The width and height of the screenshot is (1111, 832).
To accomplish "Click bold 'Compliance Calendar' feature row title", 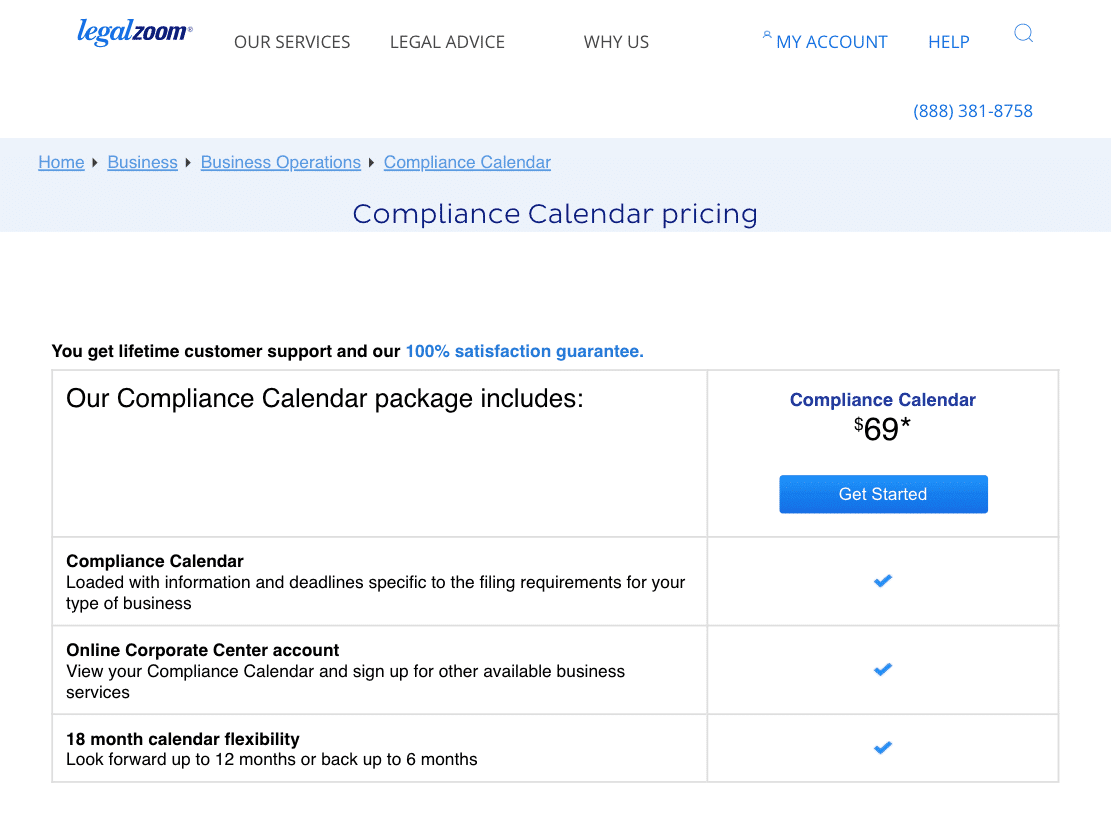I will pos(154,561).
